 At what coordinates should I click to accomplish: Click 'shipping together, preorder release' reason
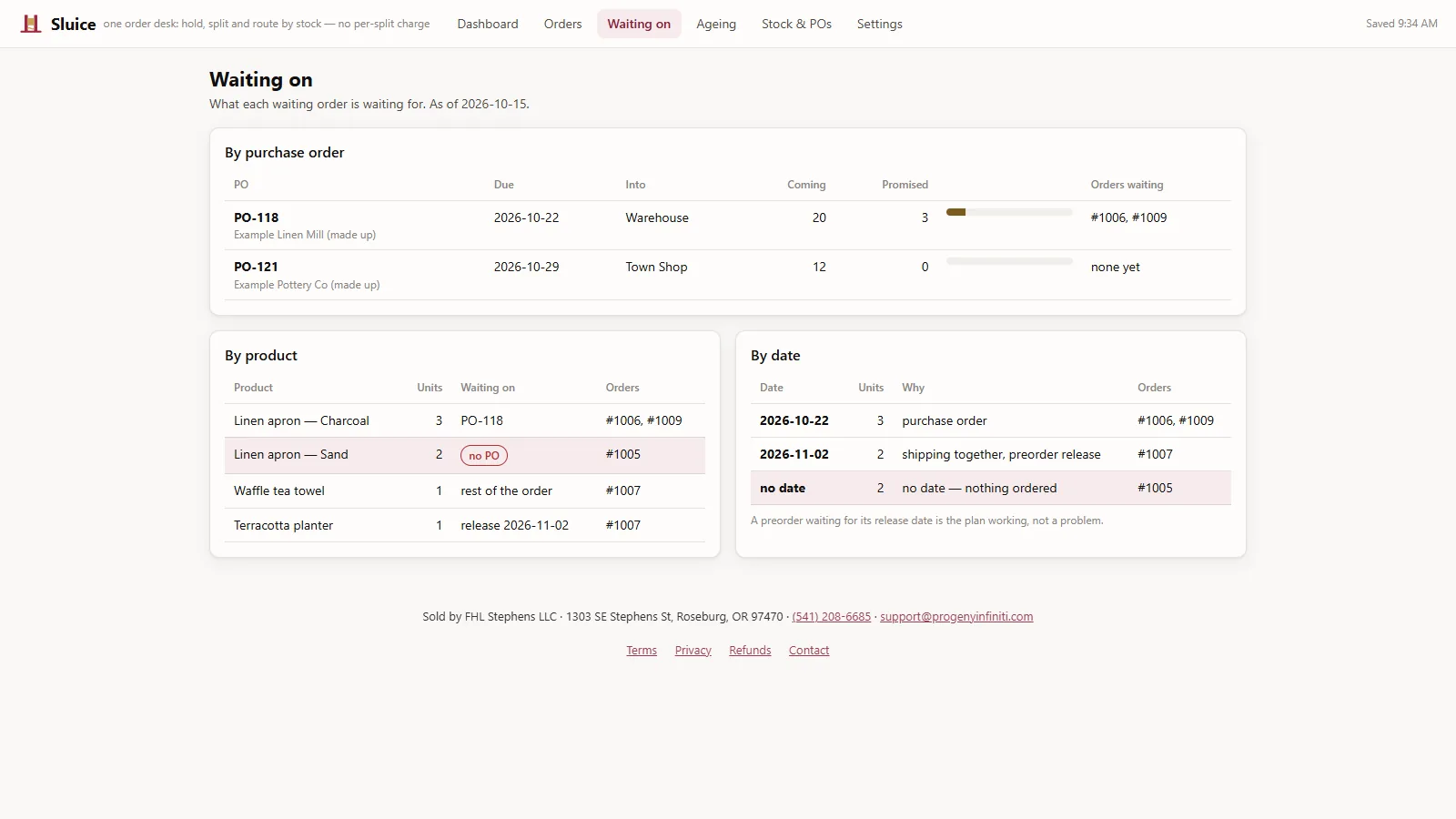(x=1001, y=454)
